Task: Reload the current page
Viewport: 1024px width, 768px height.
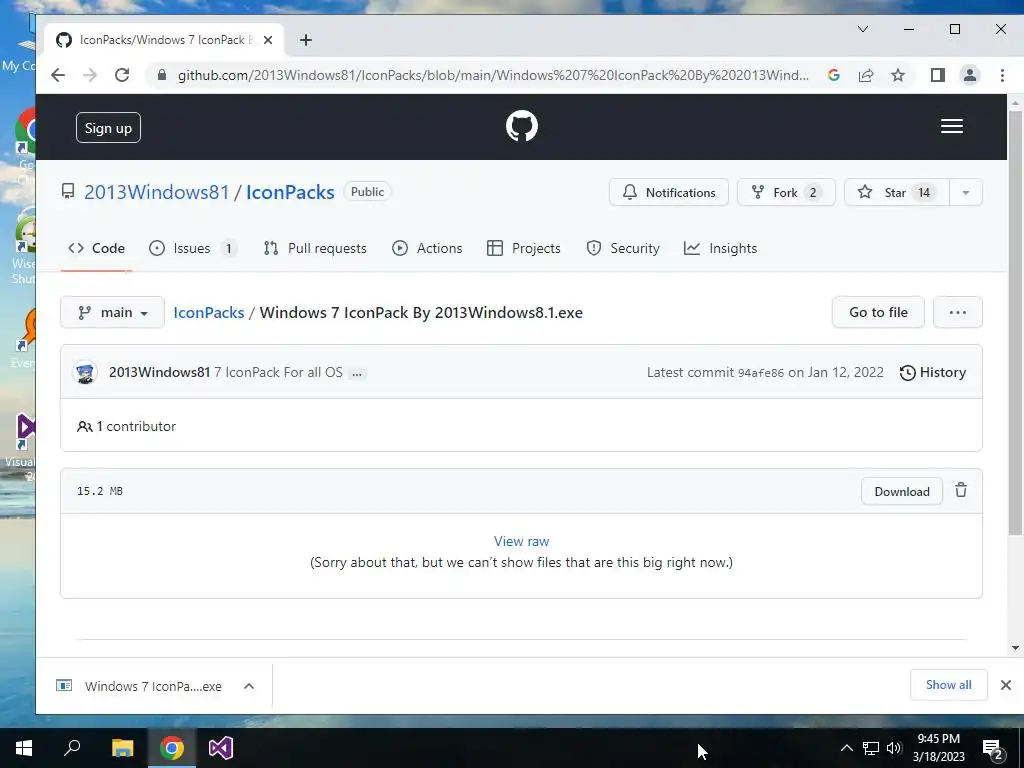Action: coord(122,75)
